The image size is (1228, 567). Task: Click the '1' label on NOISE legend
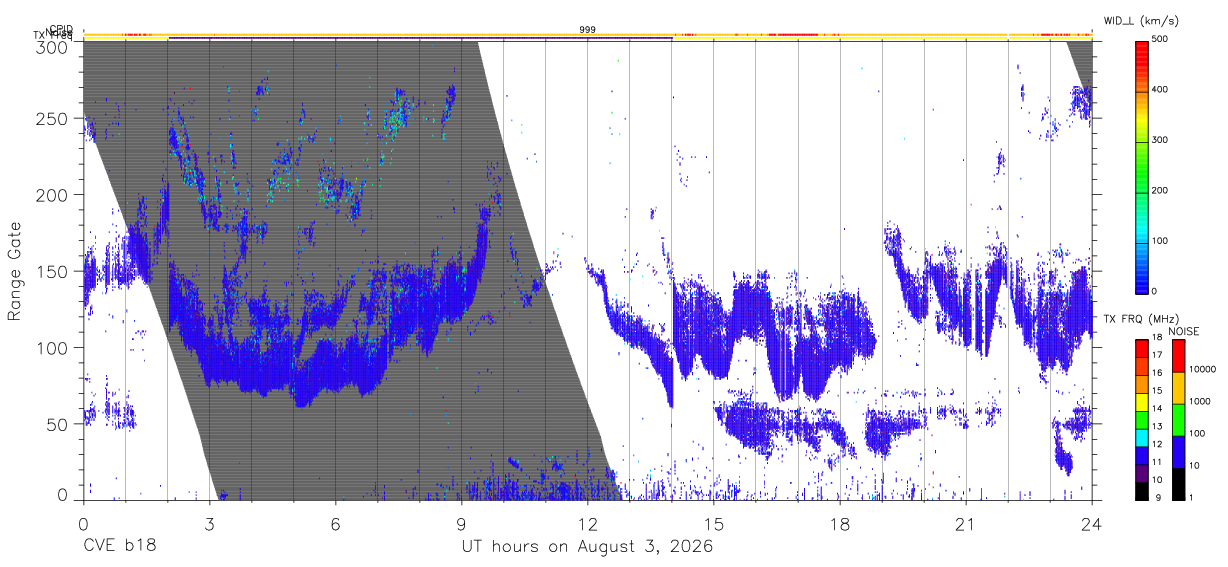[1192, 497]
